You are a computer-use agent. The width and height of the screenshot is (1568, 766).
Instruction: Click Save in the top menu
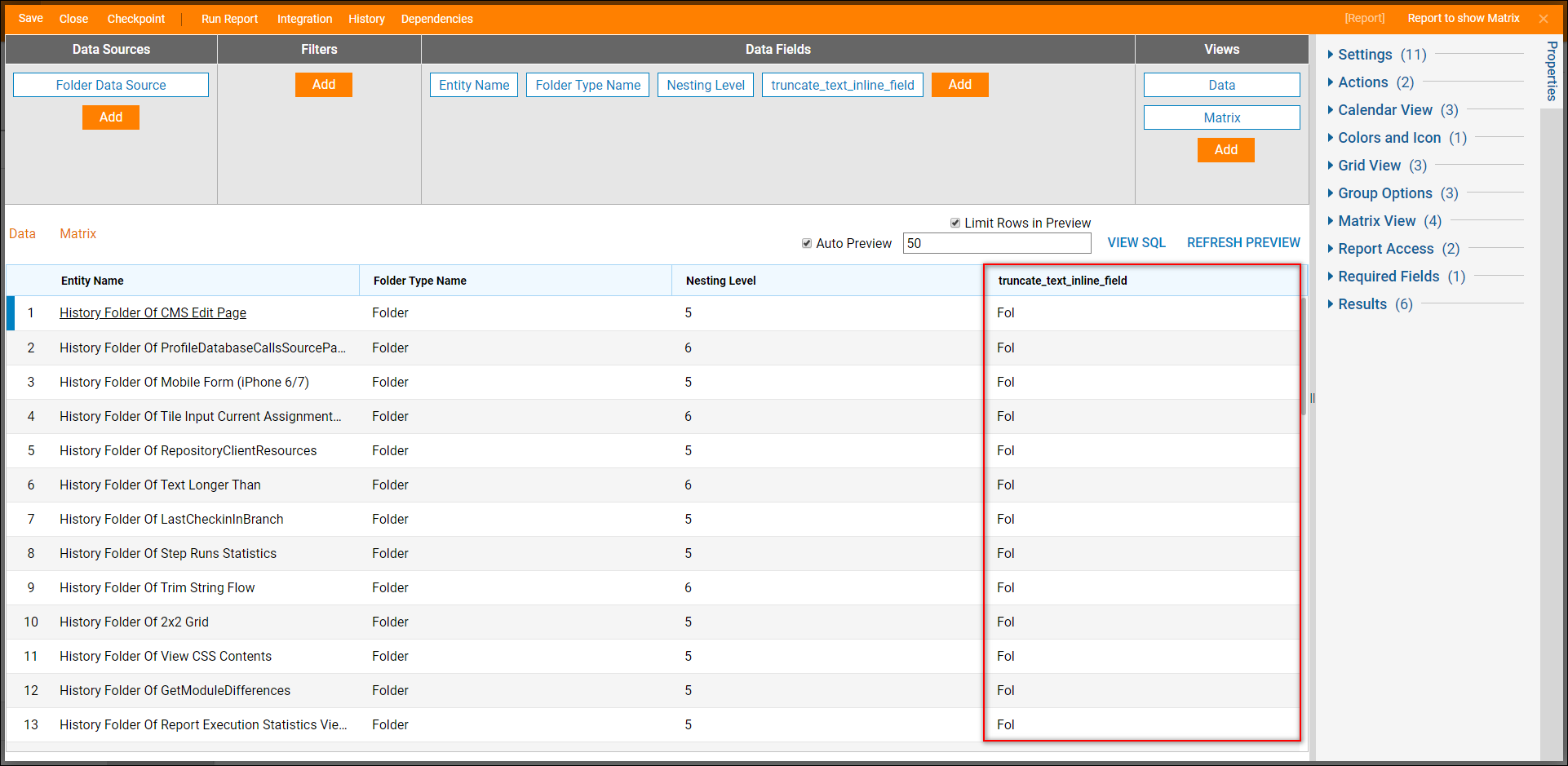click(31, 19)
